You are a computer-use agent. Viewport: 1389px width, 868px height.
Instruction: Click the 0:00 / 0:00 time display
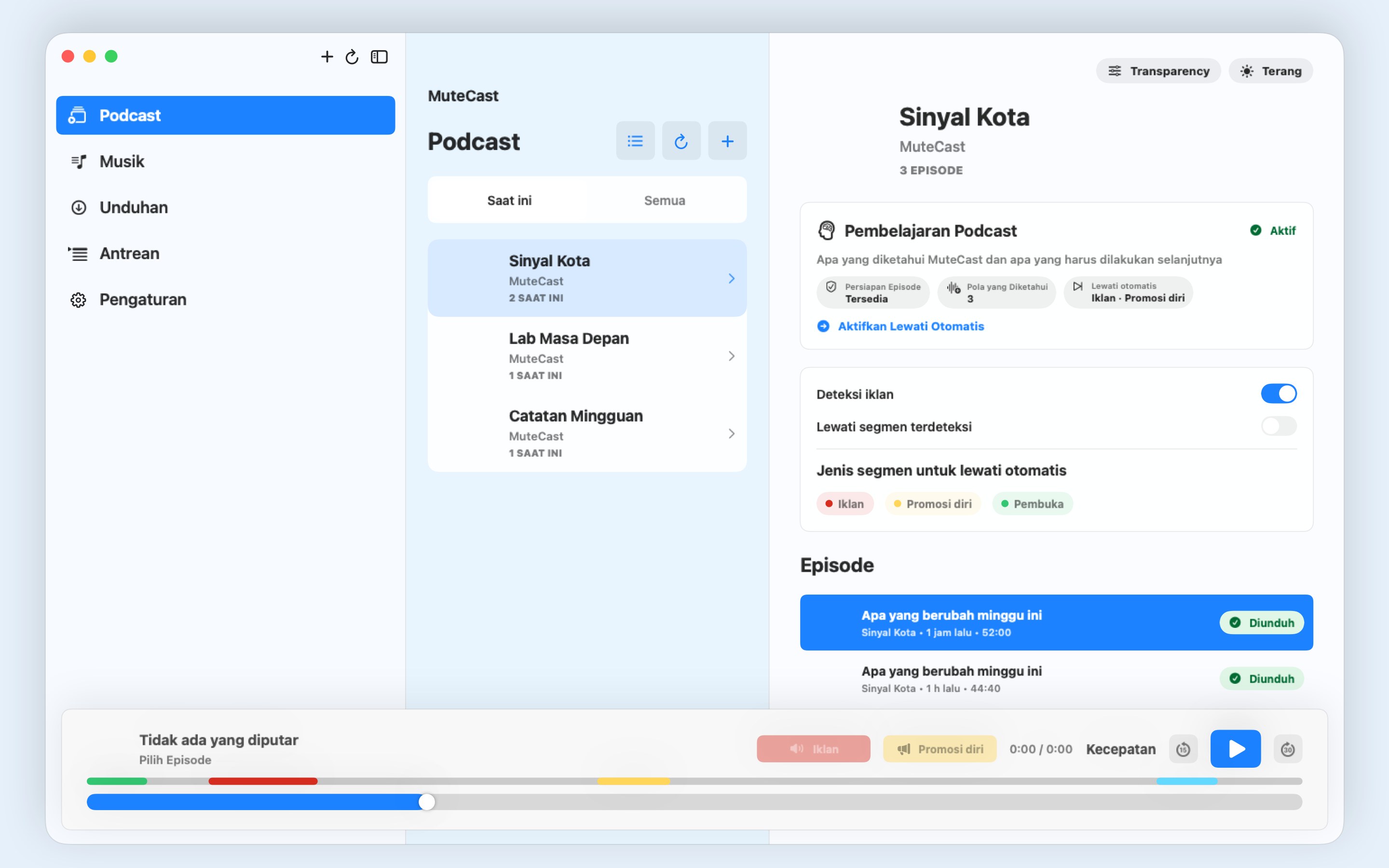click(1041, 748)
